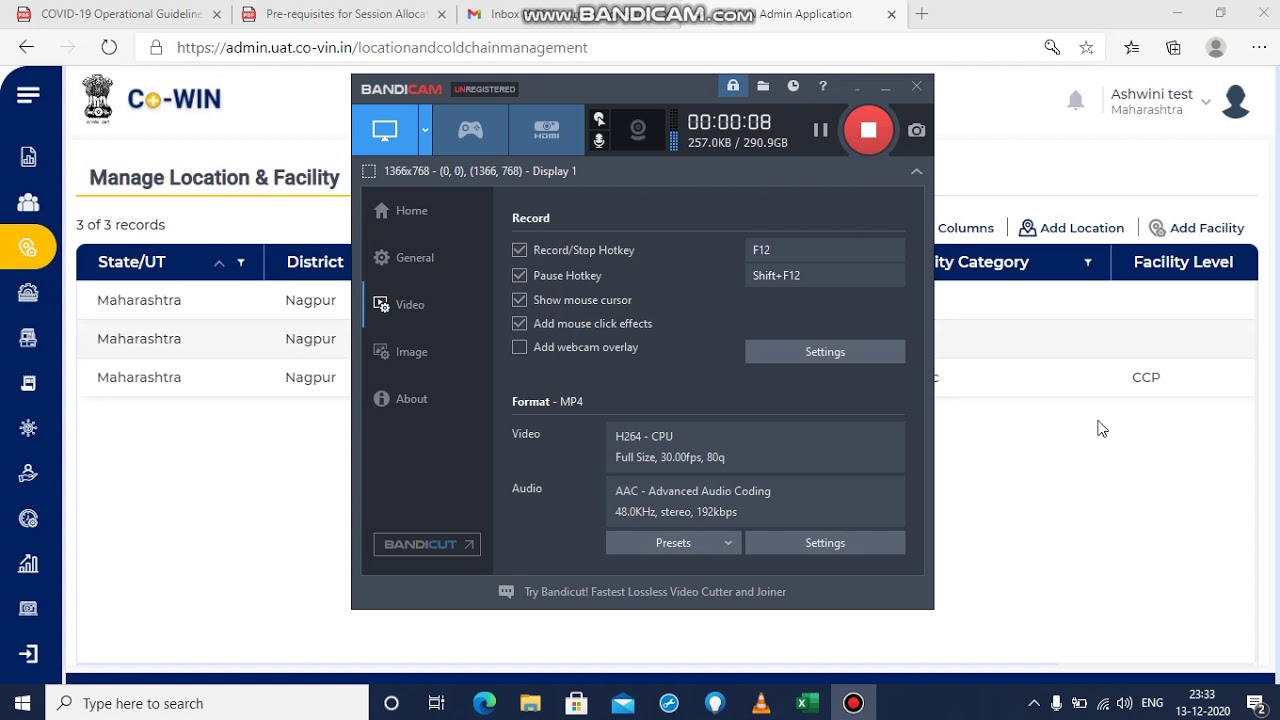The width and height of the screenshot is (1280, 720).
Task: Select Bandicam HDMI device recording mode
Action: [546, 130]
